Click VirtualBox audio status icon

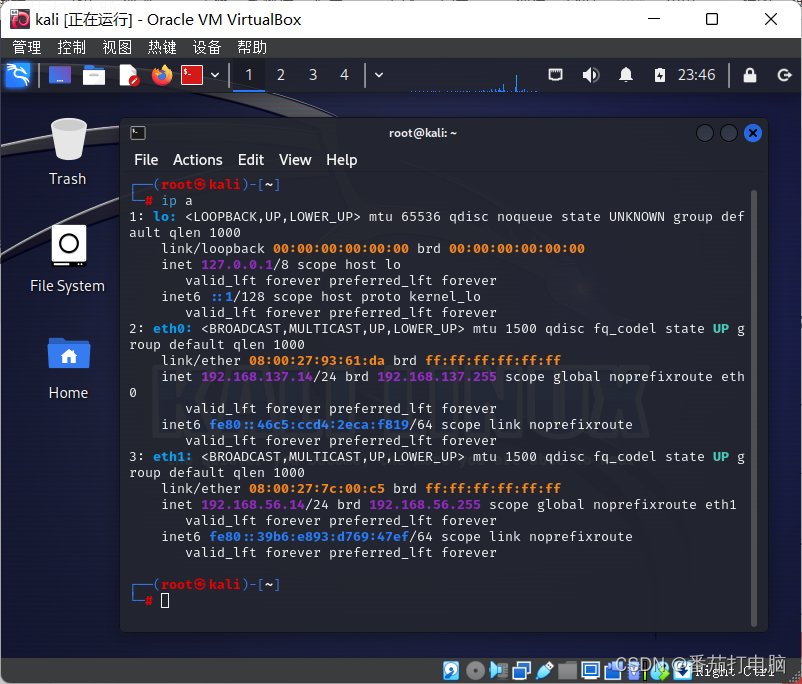tap(498, 670)
